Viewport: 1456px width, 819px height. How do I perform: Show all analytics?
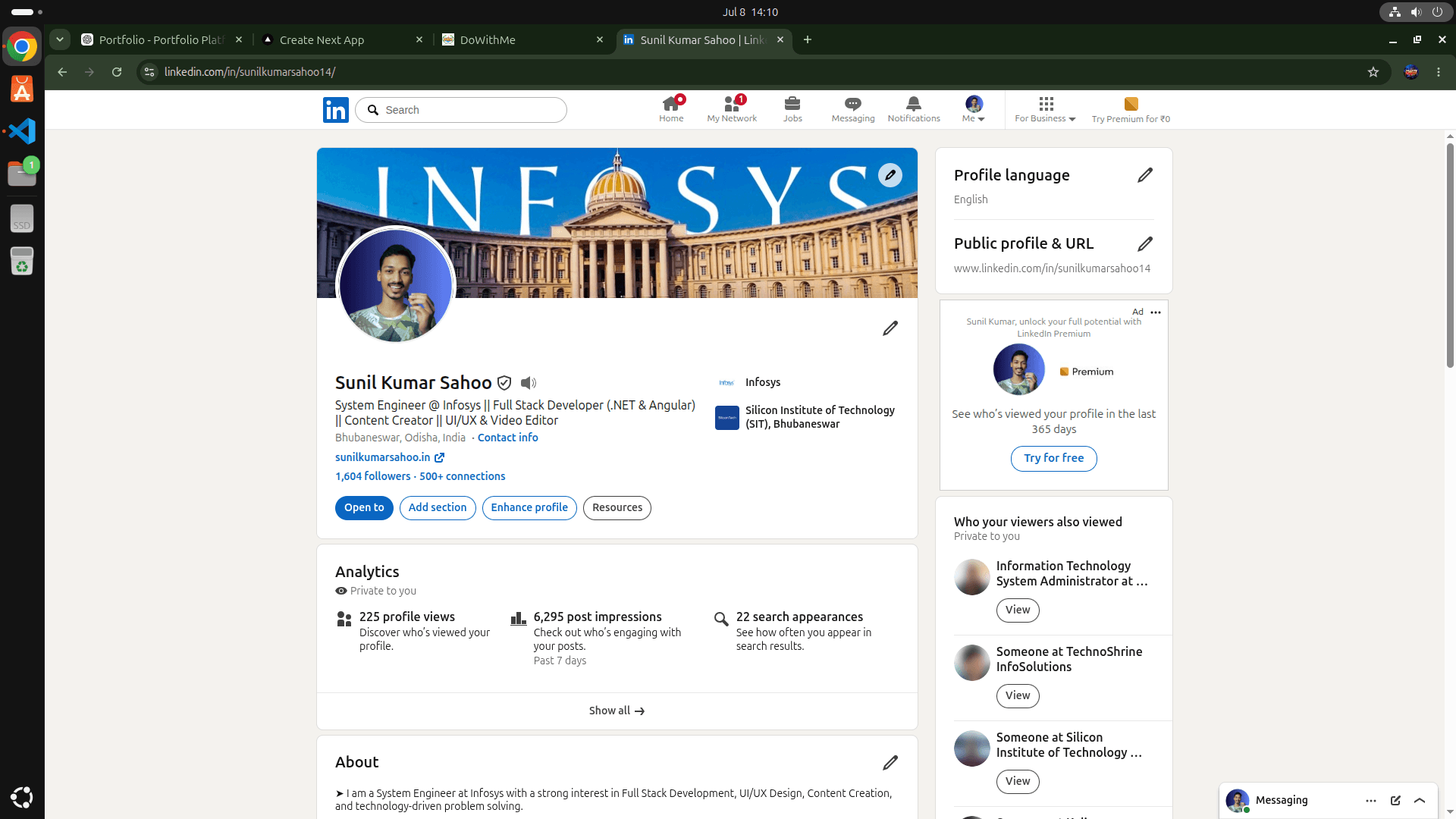(x=617, y=711)
